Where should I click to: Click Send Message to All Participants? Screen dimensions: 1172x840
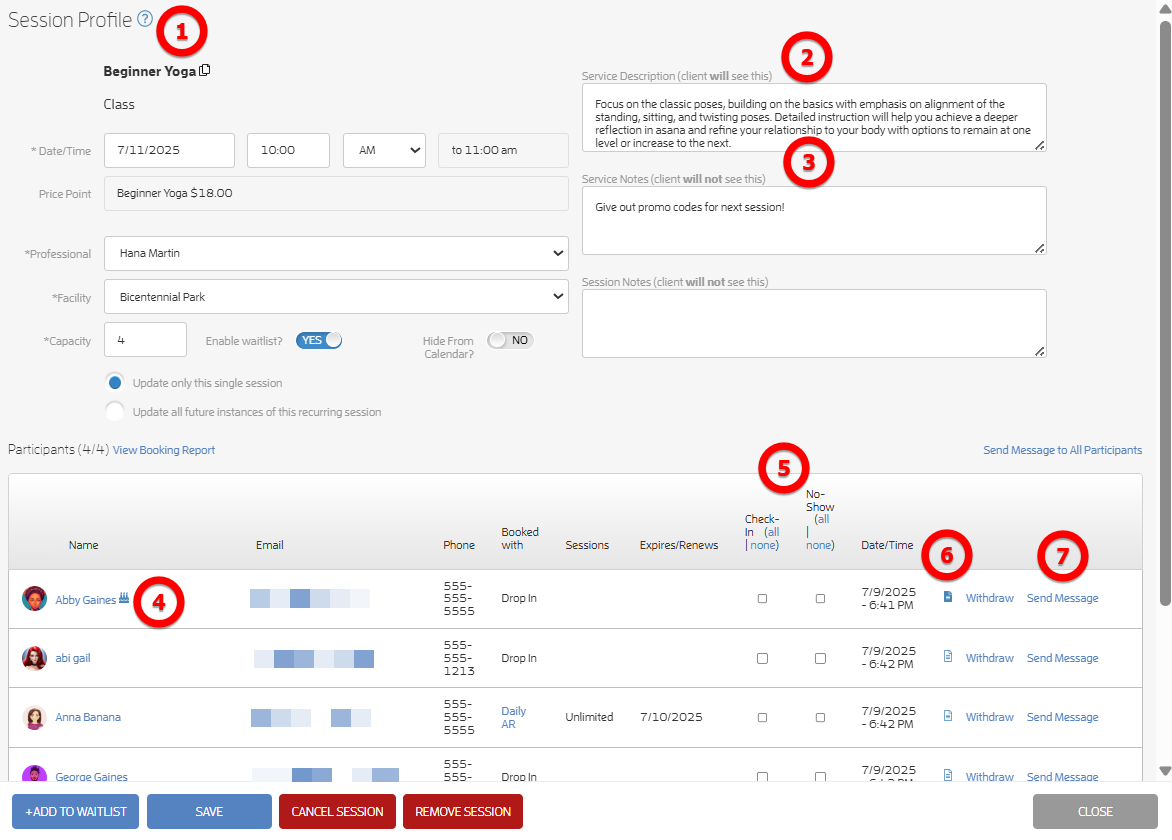click(x=1062, y=450)
